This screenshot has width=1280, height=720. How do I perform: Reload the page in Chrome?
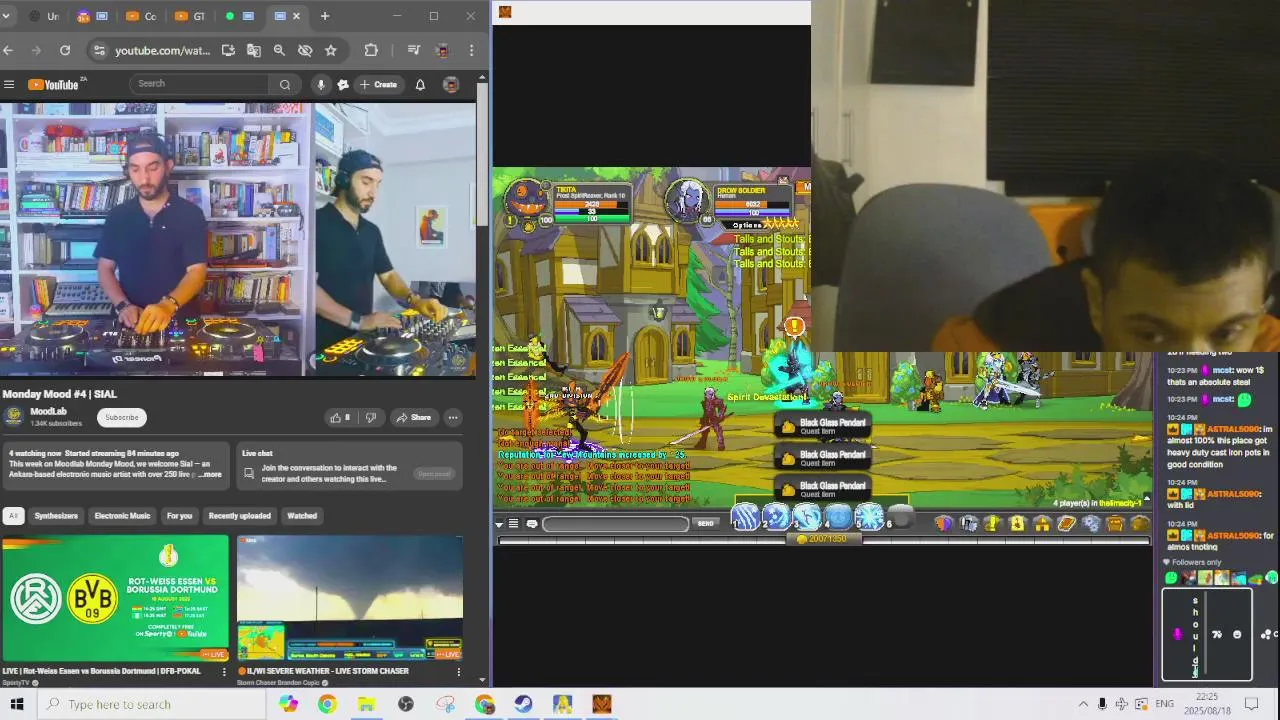tap(65, 50)
